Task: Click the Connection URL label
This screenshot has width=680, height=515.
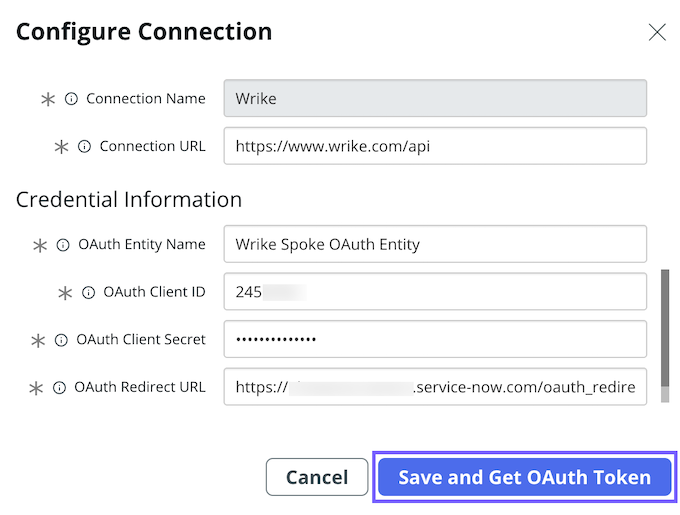Action: (153, 146)
